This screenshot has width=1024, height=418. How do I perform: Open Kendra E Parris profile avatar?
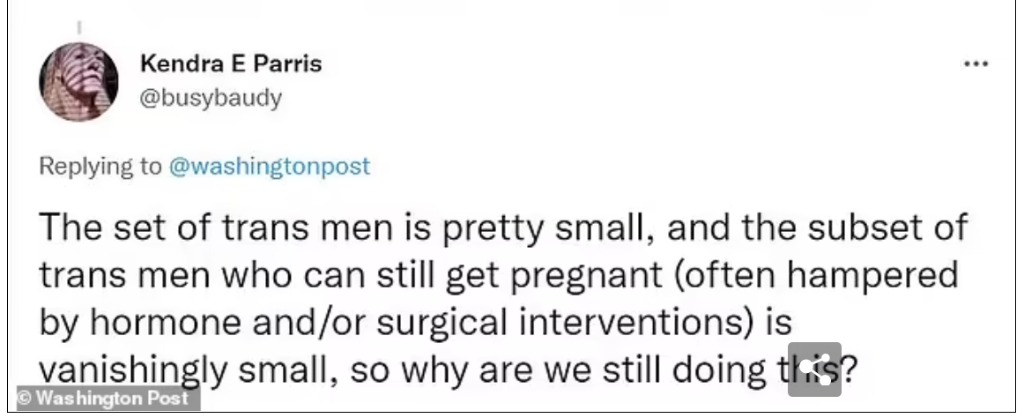tap(79, 82)
